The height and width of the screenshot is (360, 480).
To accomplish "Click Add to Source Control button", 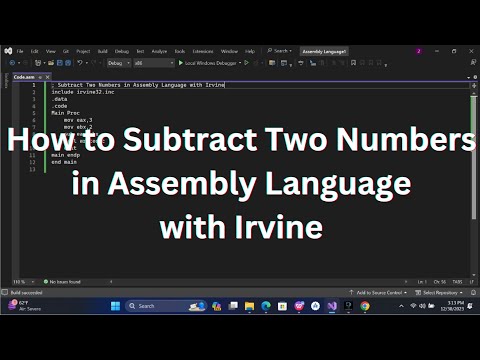I will (x=378, y=293).
